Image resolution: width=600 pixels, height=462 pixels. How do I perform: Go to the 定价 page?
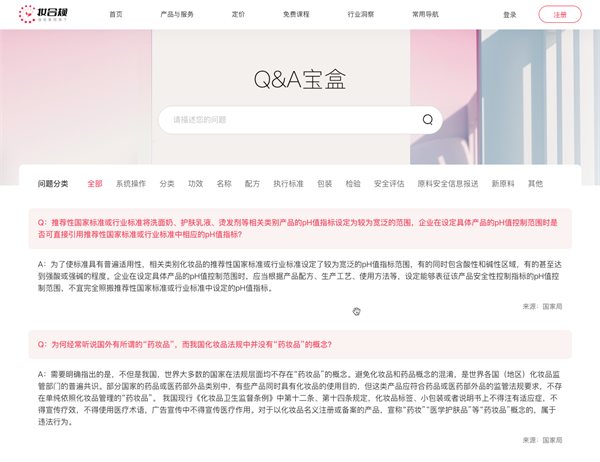point(238,15)
